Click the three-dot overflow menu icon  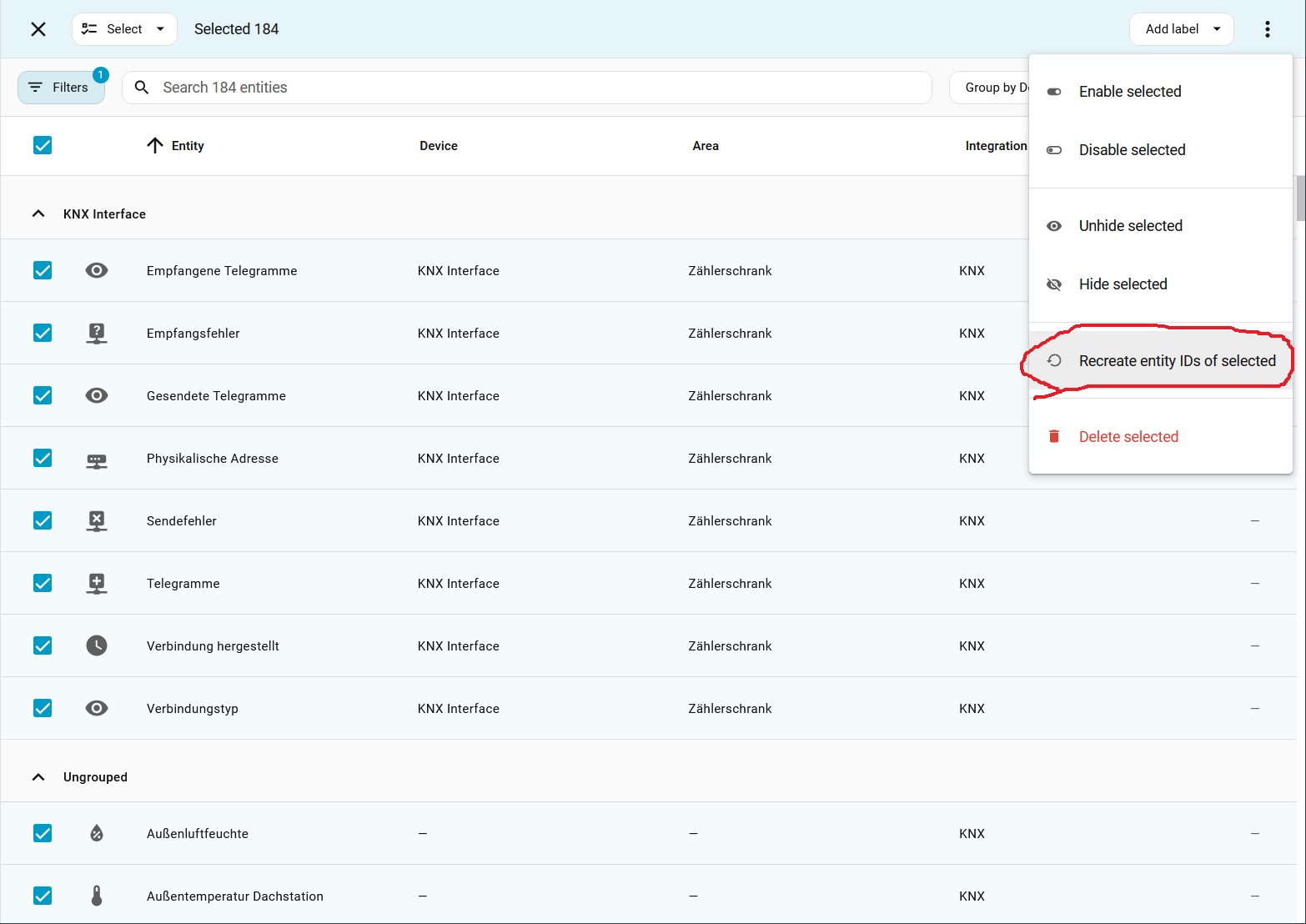click(1267, 29)
